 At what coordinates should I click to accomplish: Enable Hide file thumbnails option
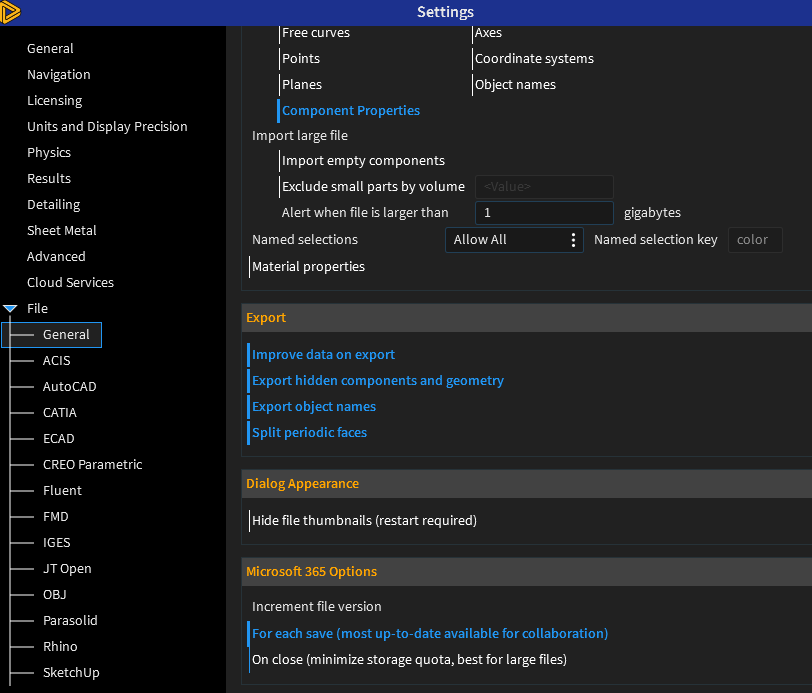(x=364, y=521)
